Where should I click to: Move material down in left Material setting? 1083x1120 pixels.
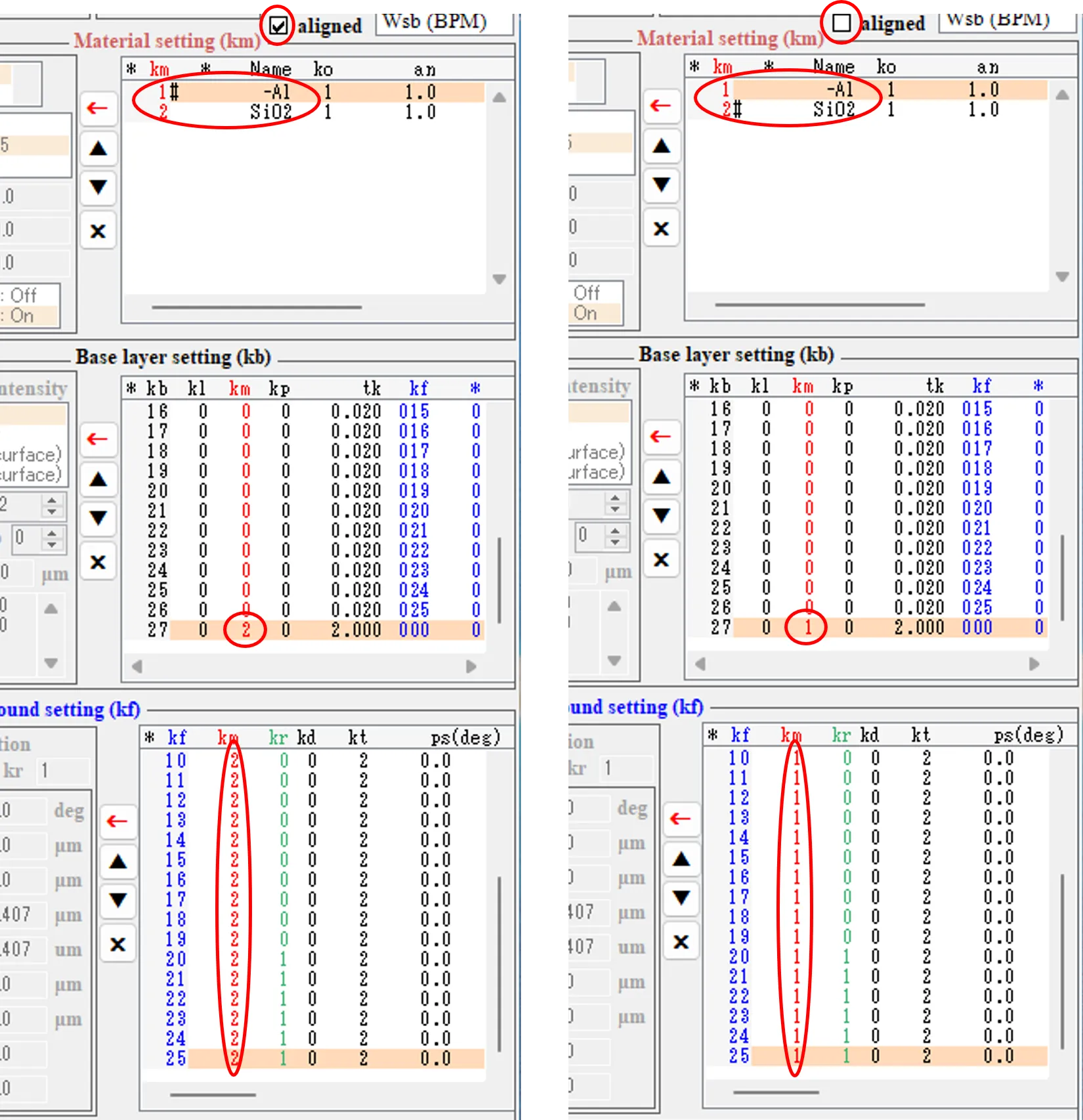(x=98, y=188)
